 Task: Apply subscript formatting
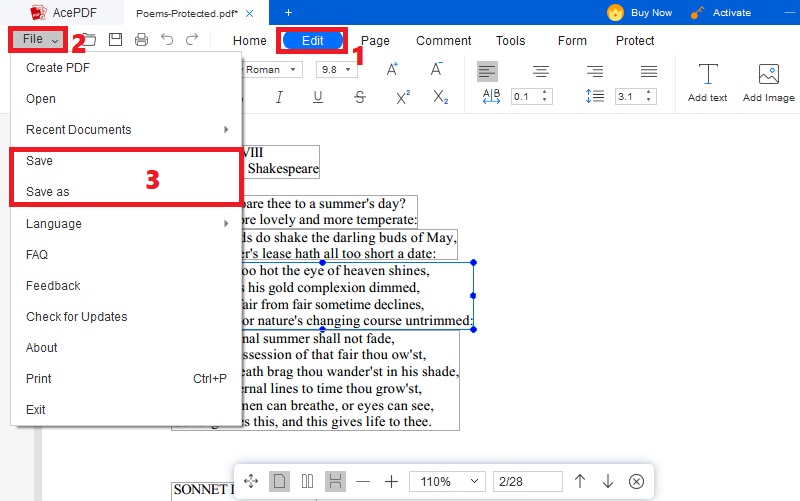(x=440, y=97)
